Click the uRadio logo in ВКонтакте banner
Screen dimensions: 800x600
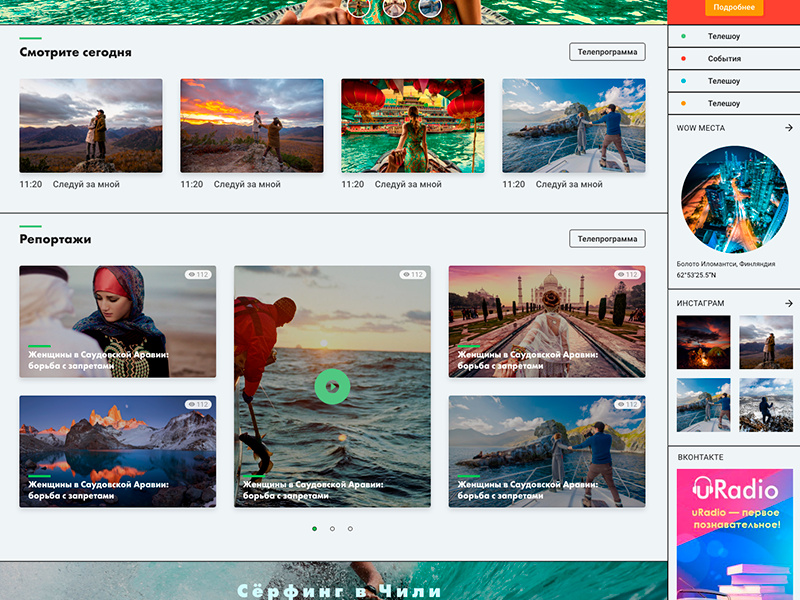click(x=734, y=490)
